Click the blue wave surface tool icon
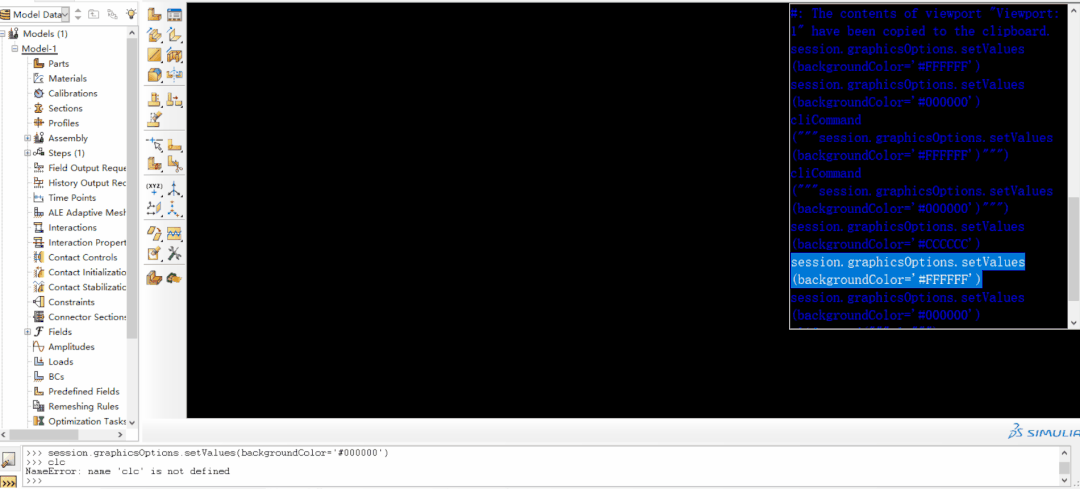The image size is (1080, 489). click(x=174, y=233)
